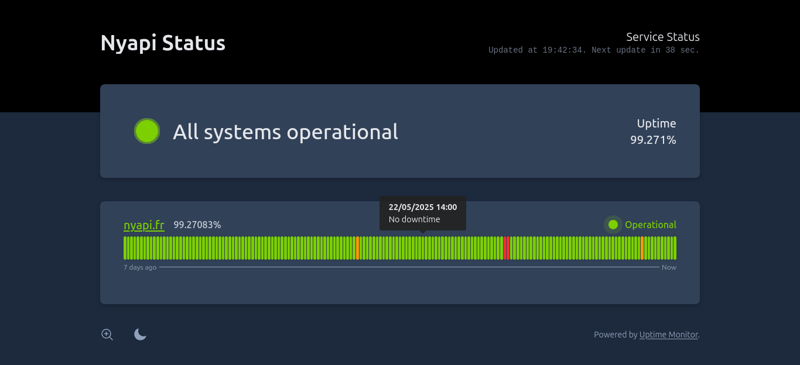
Task: Open the nyapi.fr monitor link
Action: pos(144,225)
